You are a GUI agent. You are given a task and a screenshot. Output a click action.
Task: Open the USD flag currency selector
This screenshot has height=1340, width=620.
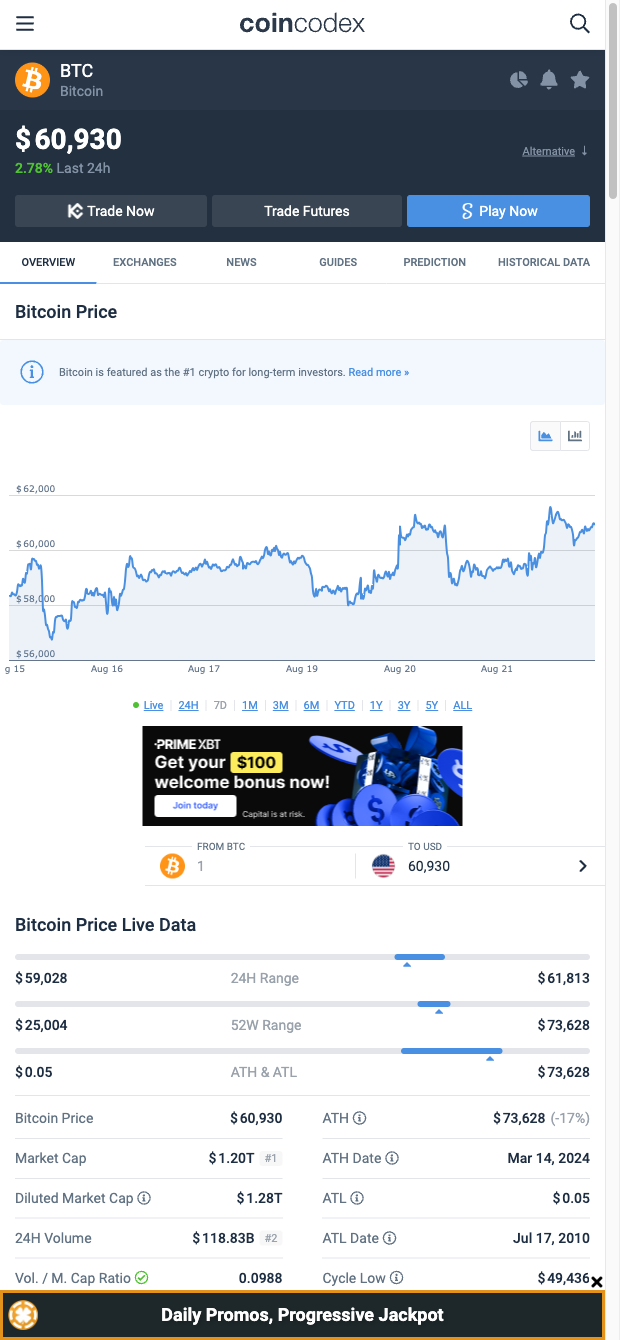383,866
